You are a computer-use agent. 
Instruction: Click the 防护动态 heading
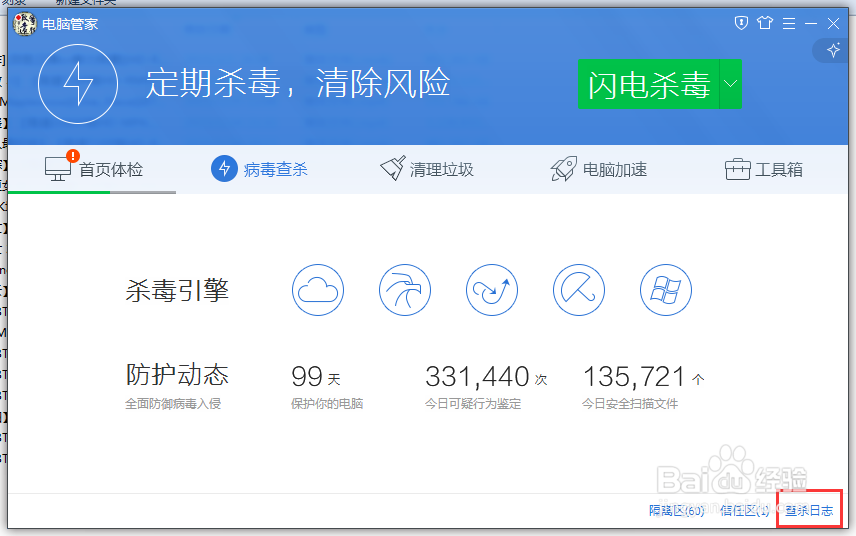[177, 374]
